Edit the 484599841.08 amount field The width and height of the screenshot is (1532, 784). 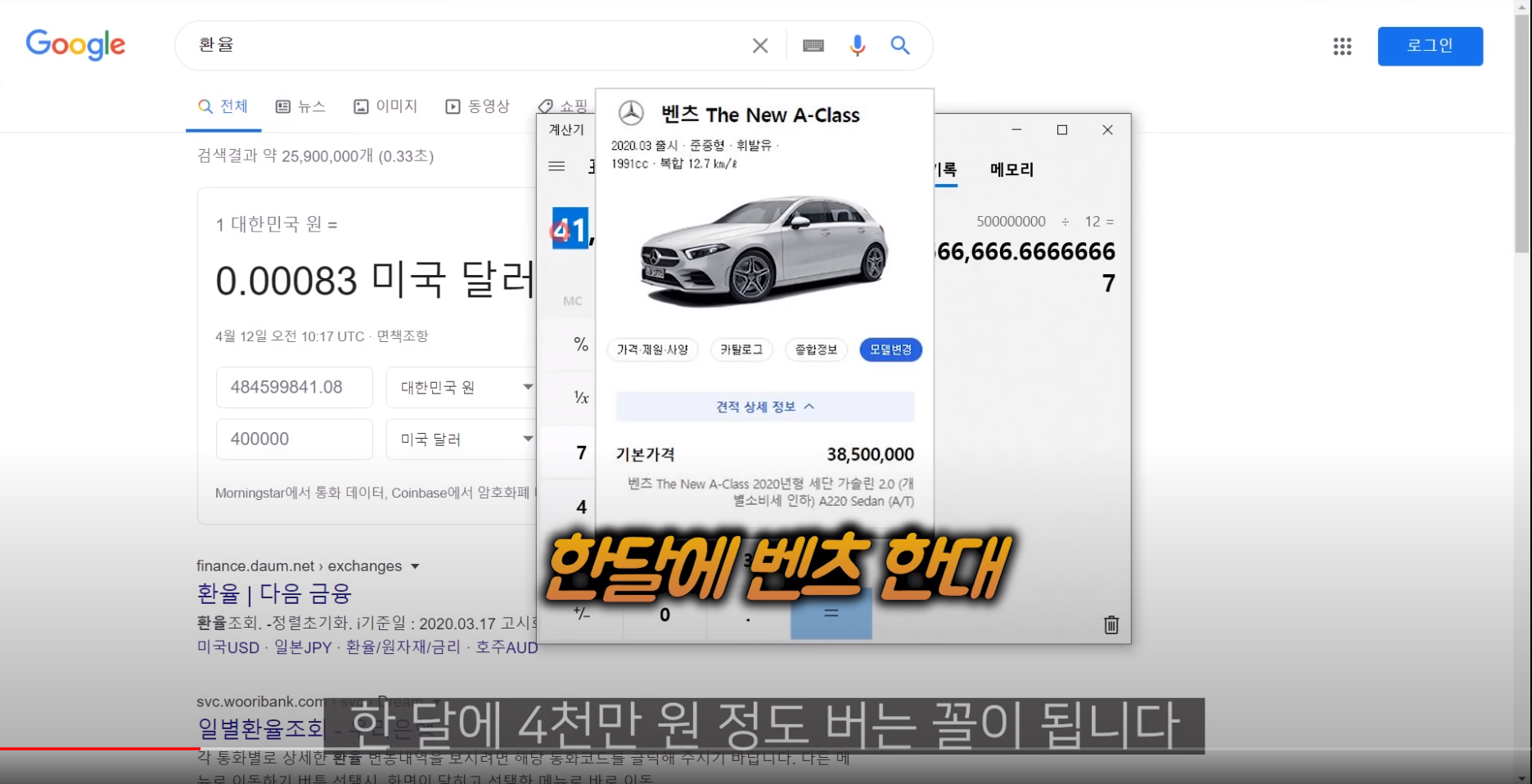click(x=295, y=387)
